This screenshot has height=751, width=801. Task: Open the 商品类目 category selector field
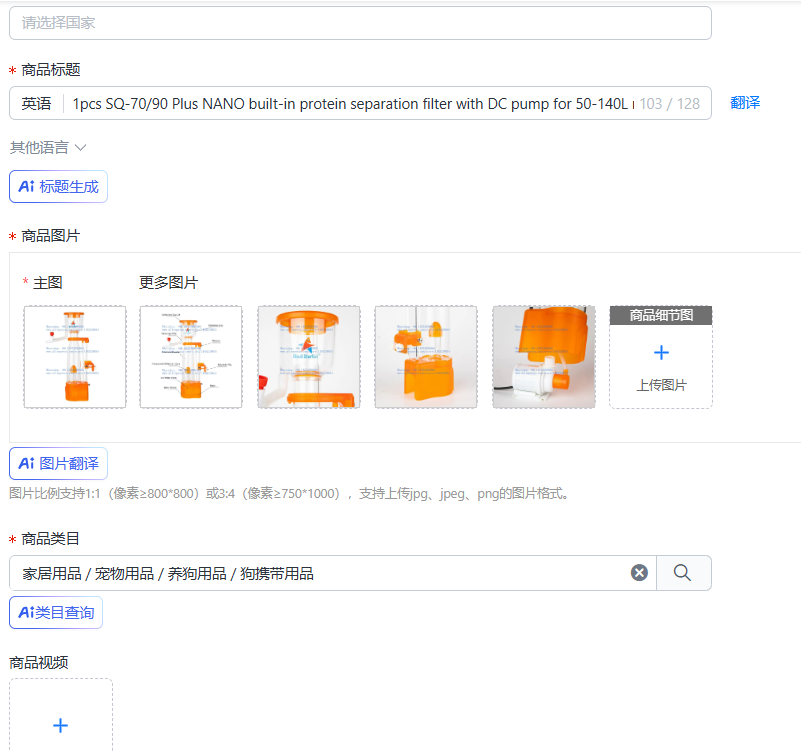(333, 573)
